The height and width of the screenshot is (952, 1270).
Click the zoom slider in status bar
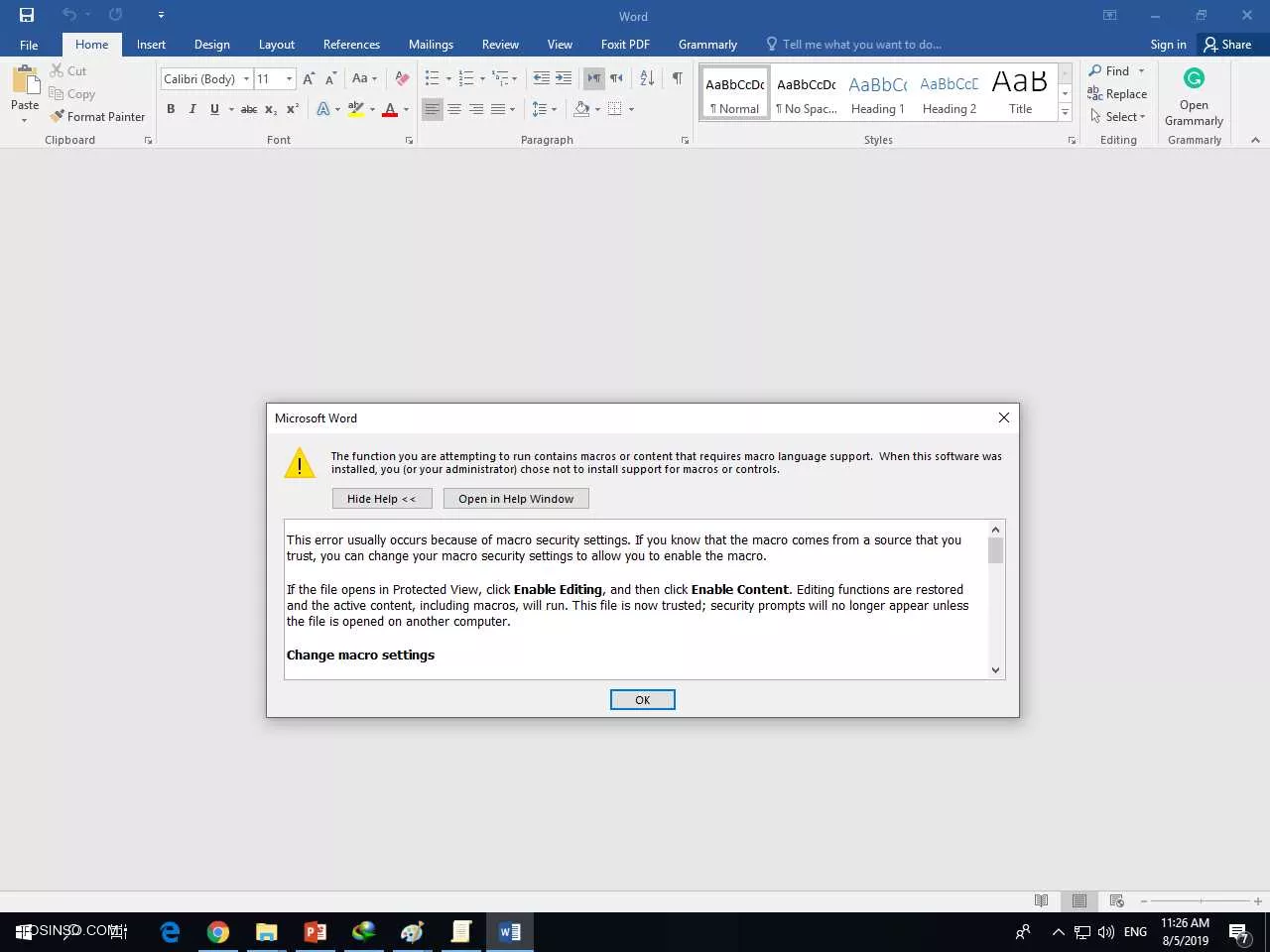[1201, 900]
